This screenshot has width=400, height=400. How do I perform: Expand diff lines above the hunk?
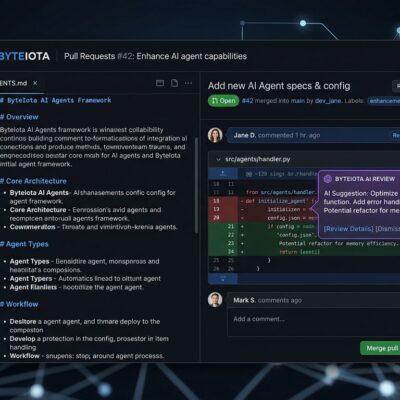point(223,174)
